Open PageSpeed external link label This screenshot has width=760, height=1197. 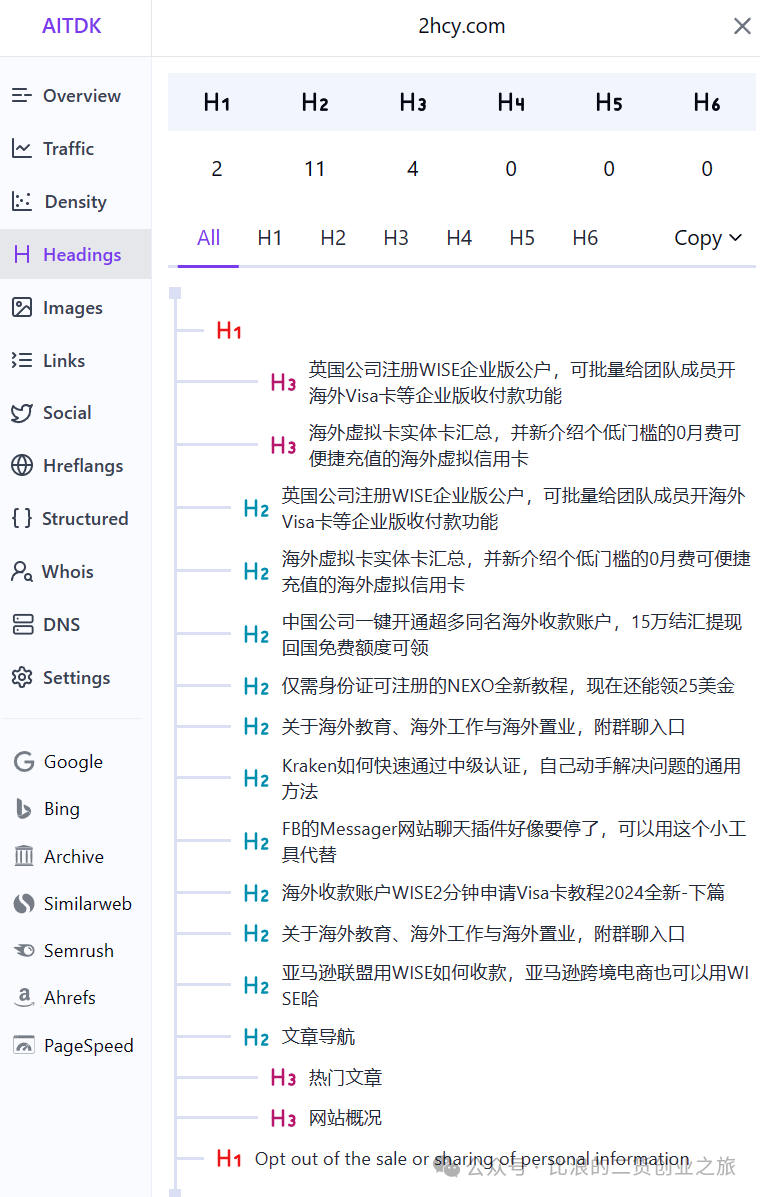(x=89, y=1046)
